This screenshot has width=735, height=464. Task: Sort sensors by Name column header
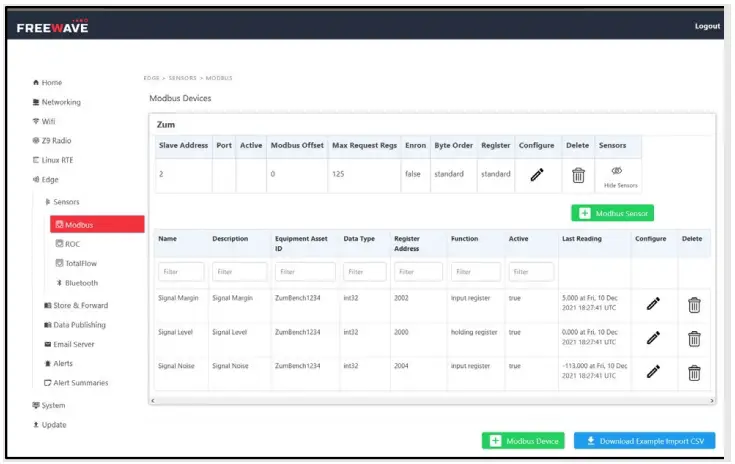(x=167, y=239)
